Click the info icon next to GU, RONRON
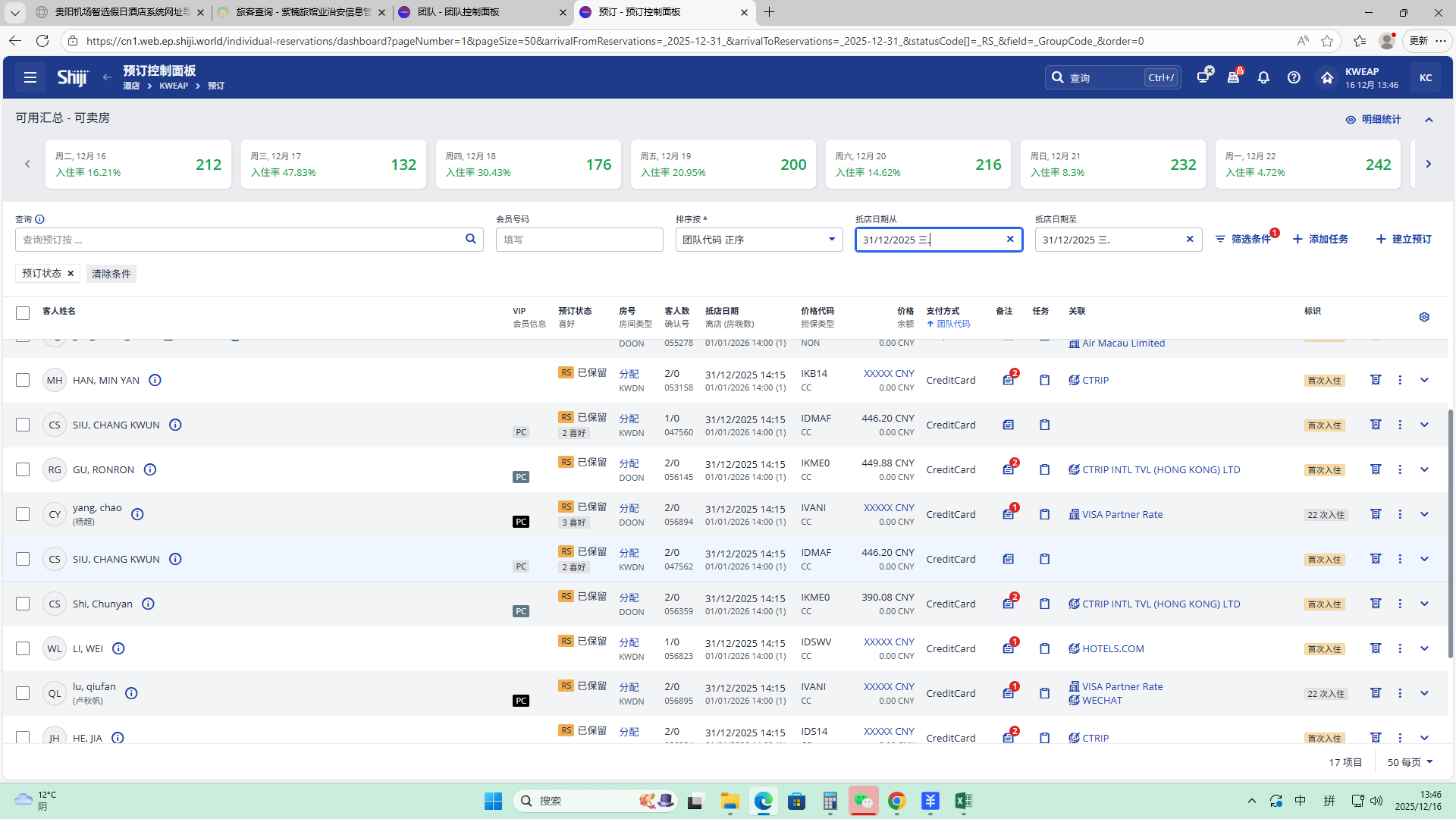 [150, 469]
